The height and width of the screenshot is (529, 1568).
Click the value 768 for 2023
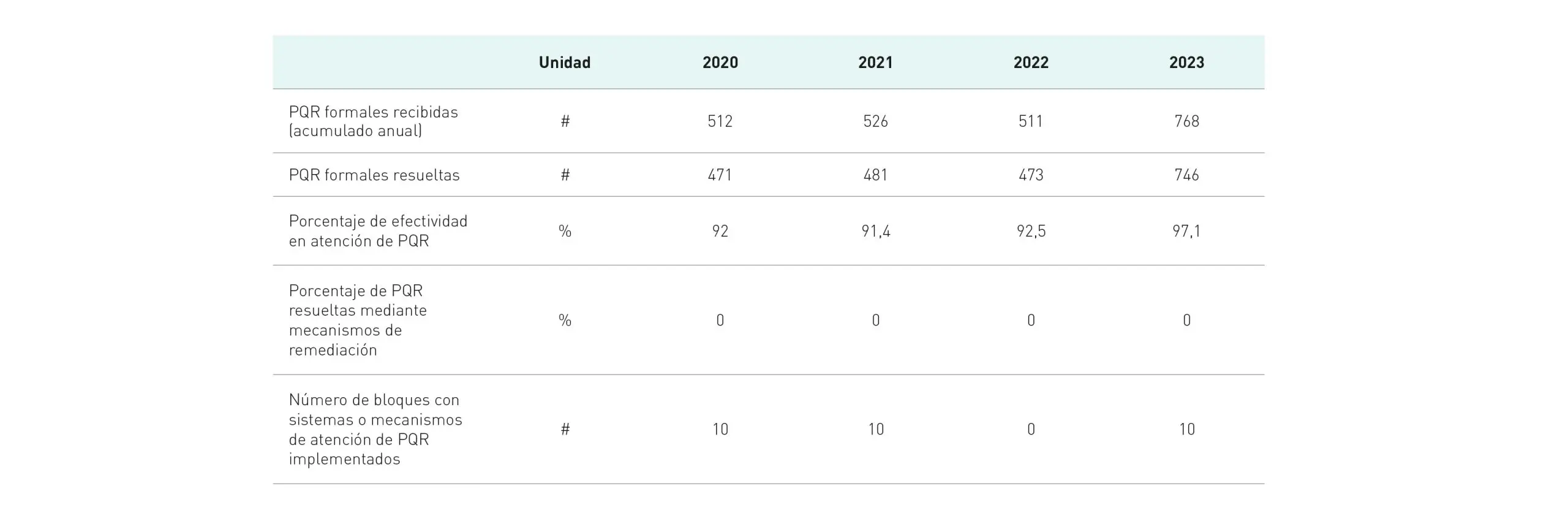pos(1186,121)
